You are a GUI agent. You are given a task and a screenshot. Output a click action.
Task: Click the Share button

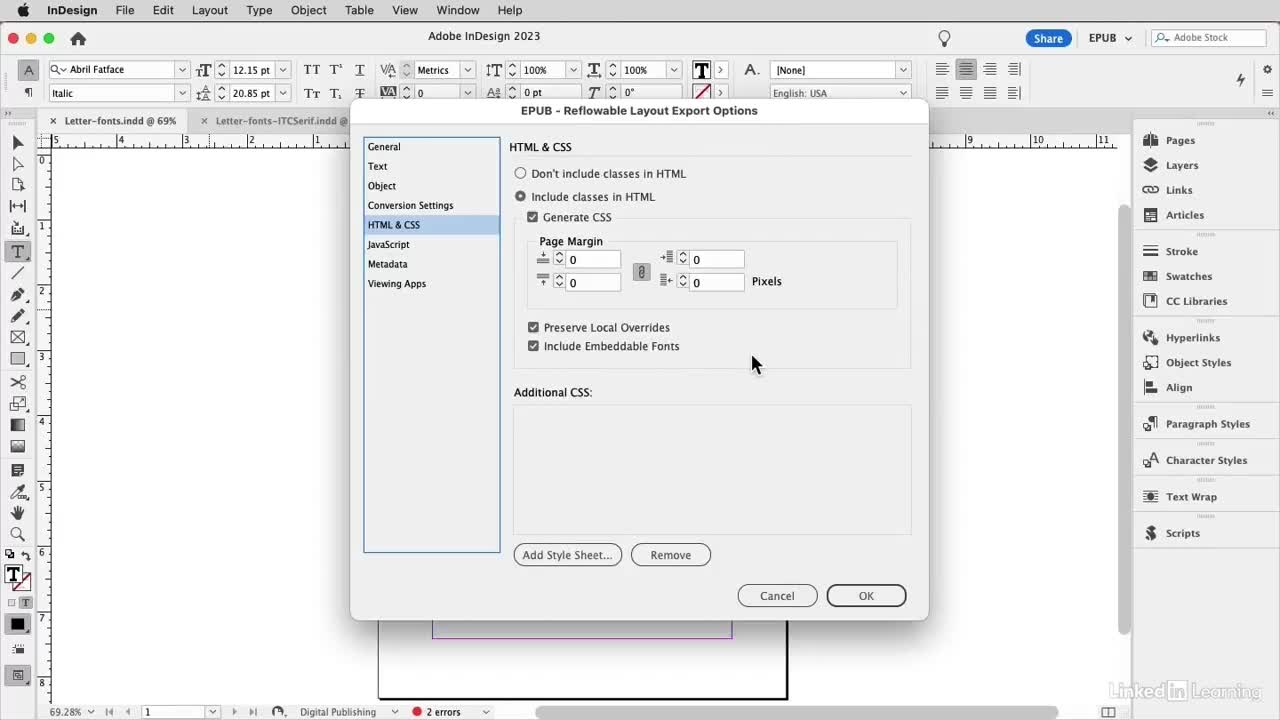coord(1048,38)
